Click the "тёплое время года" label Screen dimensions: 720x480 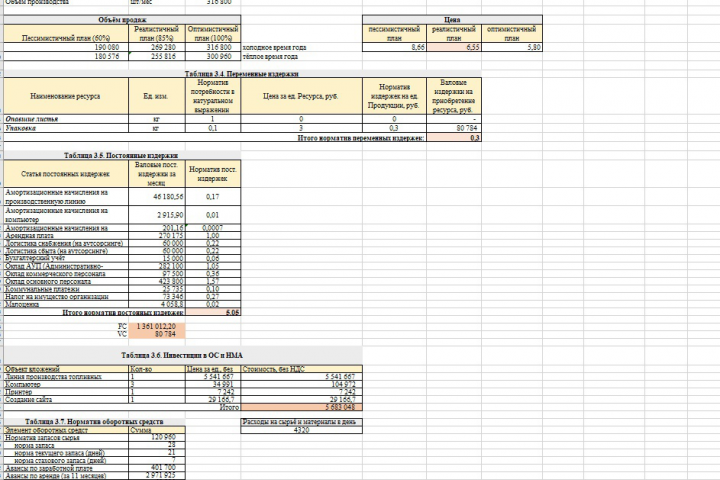(270, 56)
